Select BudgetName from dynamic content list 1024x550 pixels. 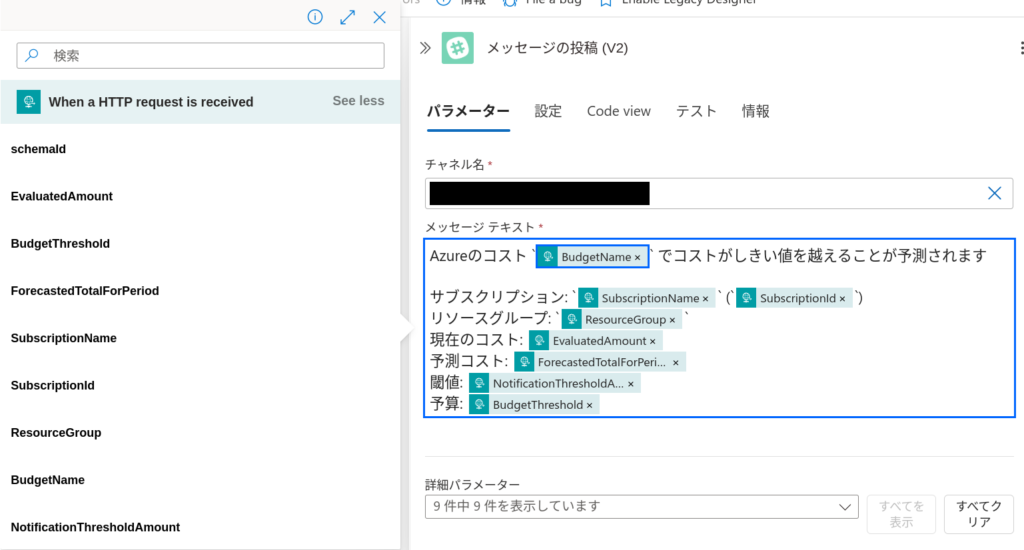click(x=48, y=479)
